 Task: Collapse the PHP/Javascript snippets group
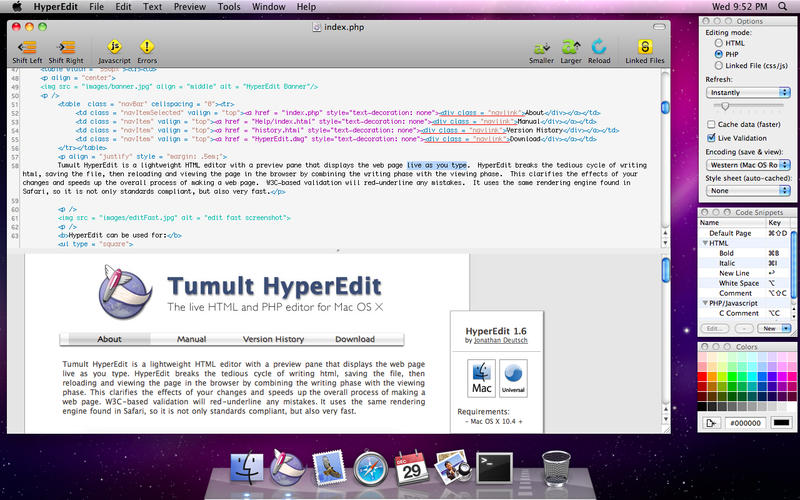(705, 303)
